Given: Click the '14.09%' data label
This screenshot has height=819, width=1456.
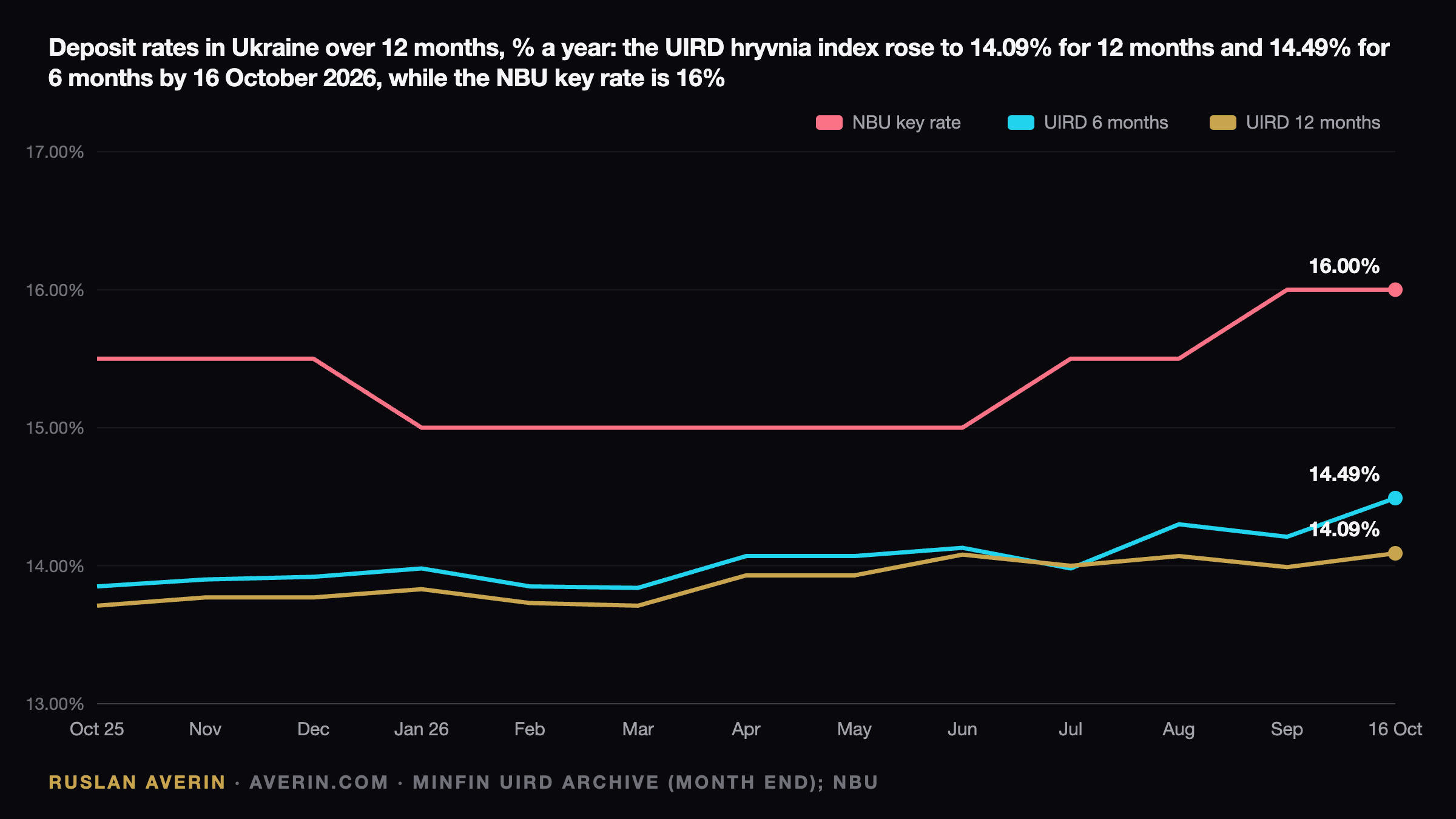Looking at the screenshot, I should click(1344, 529).
